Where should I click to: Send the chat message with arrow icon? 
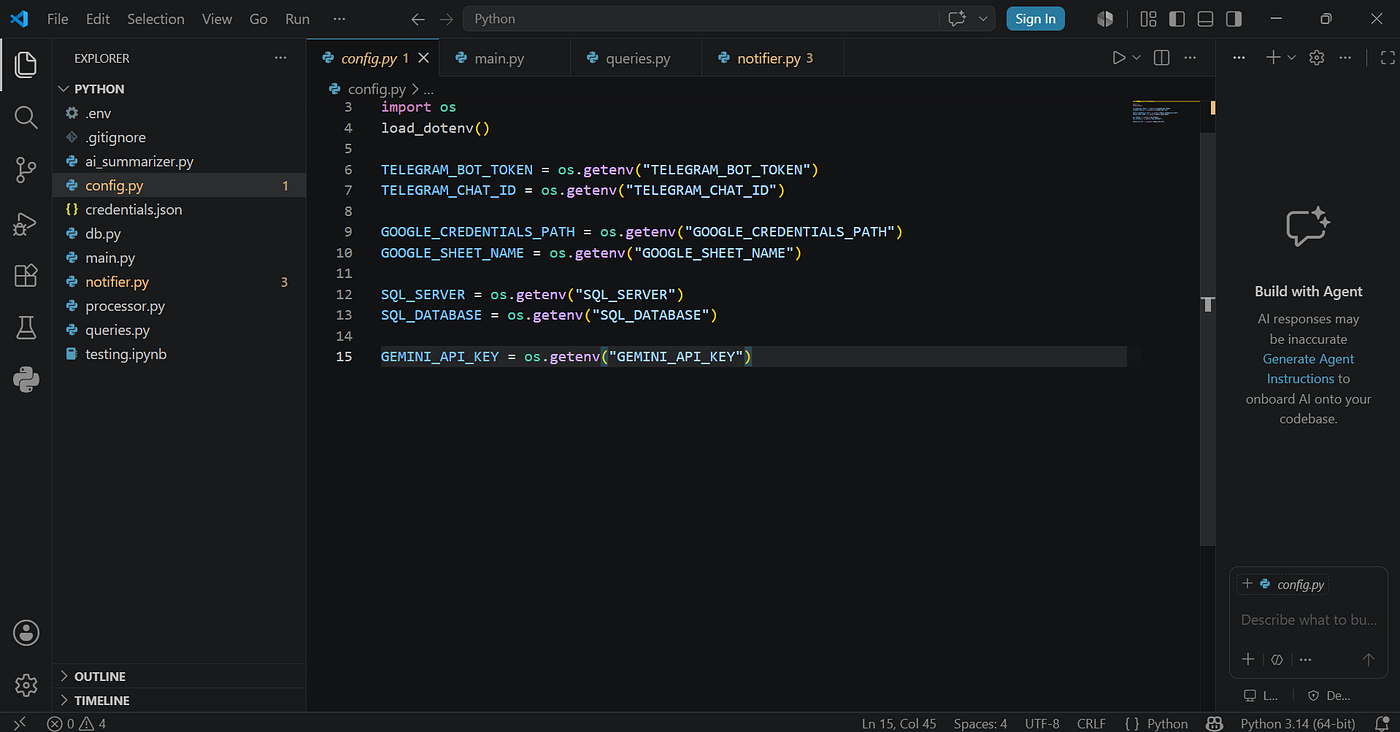tap(1368, 660)
